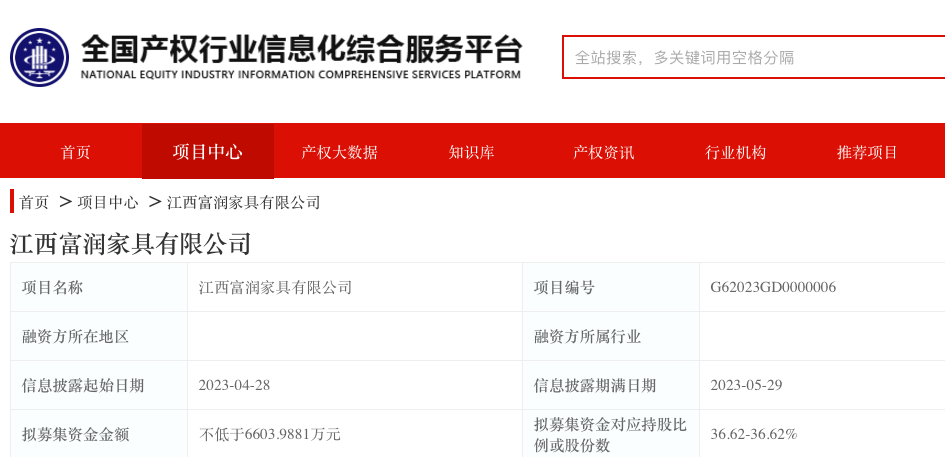Click the platform's round blue logo icon
Viewport: 945px width, 457px height.
[39, 57]
